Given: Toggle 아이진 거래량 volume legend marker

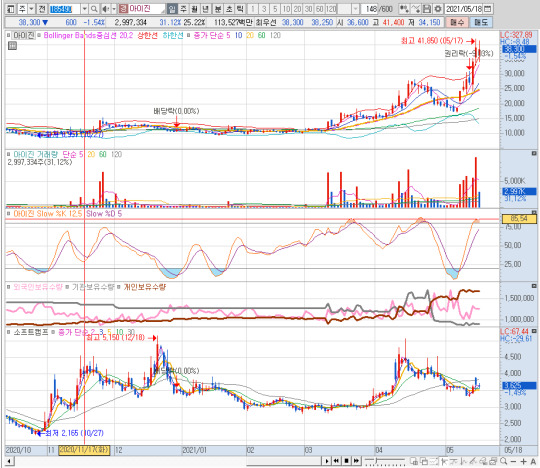Looking at the screenshot, I should pyautogui.click(x=9, y=154).
